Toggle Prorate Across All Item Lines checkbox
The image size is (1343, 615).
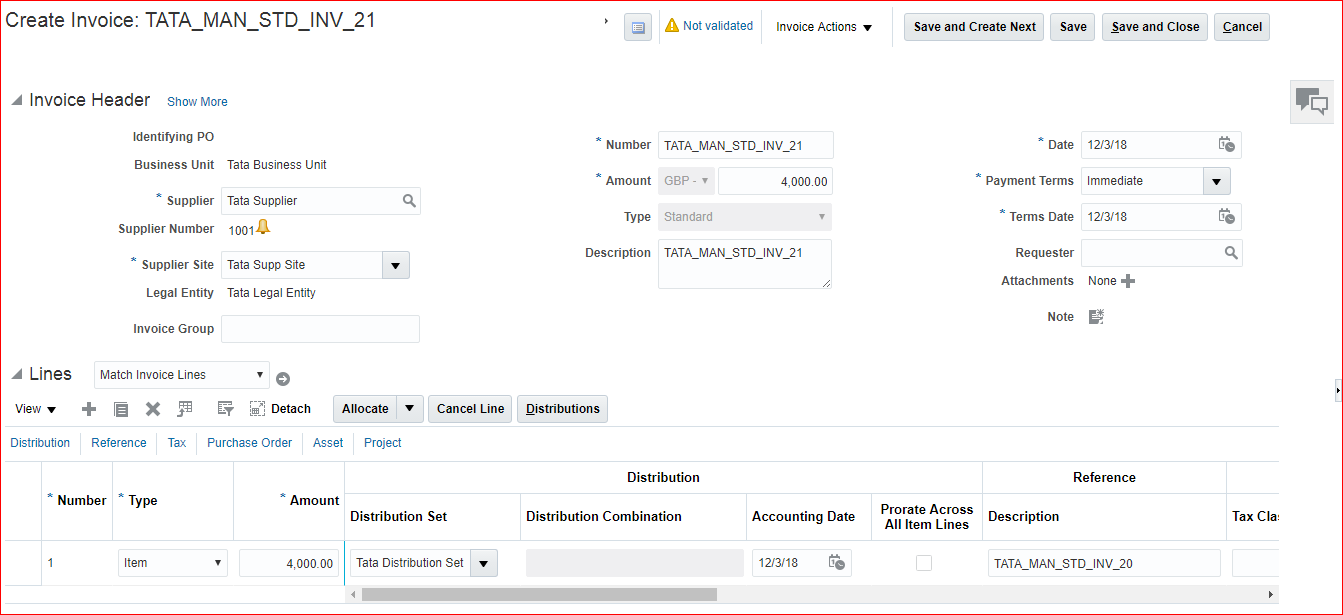(x=924, y=563)
